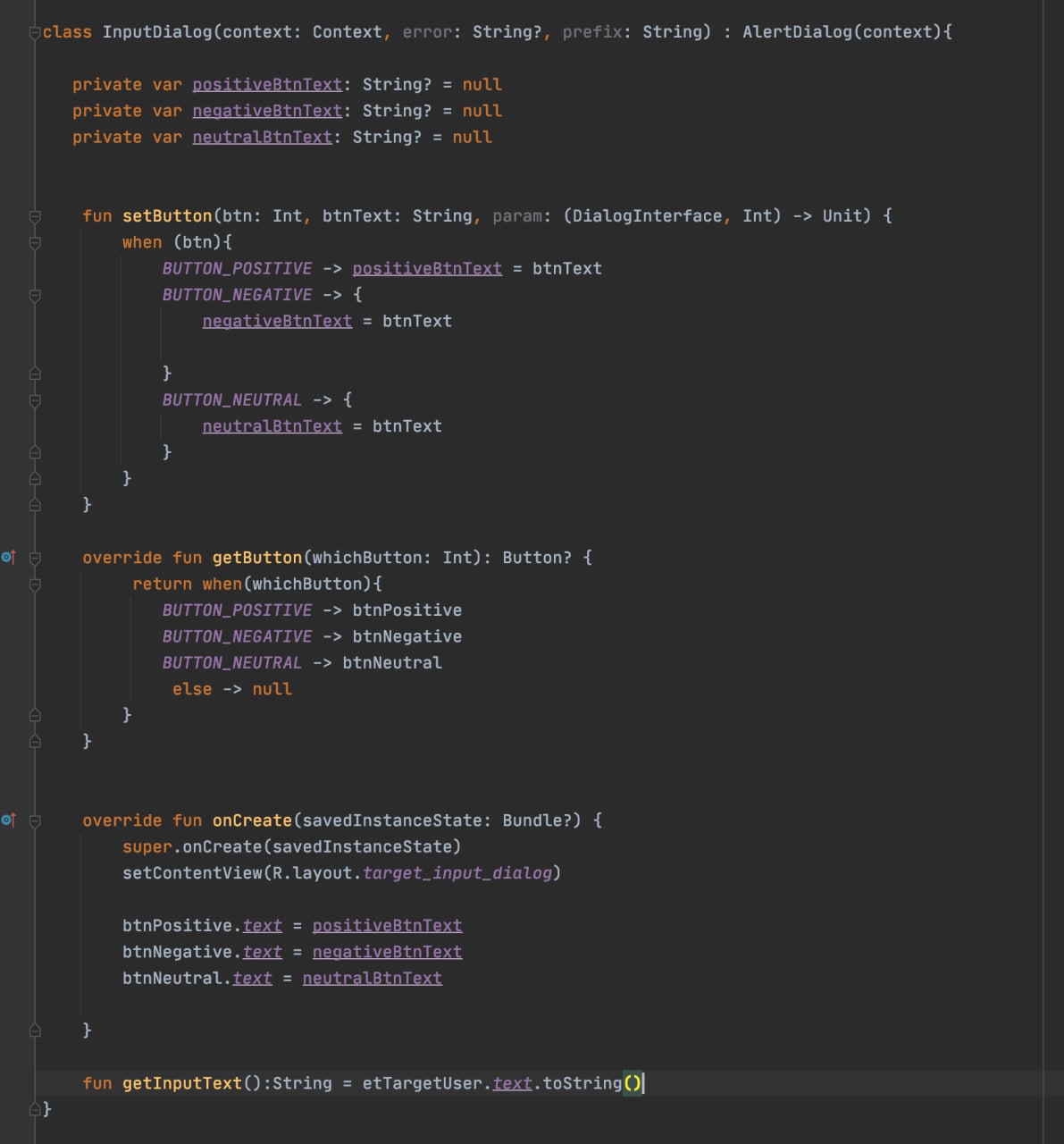The image size is (1064, 1144).
Task: Click 'btnNeutral' in the getButton when block
Action: pos(392,662)
